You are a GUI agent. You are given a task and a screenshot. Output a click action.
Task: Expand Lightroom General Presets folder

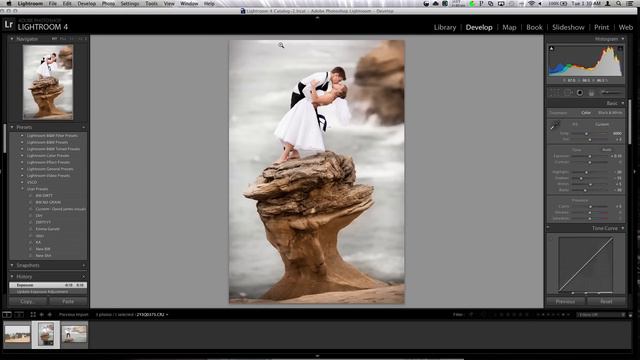coord(22,169)
